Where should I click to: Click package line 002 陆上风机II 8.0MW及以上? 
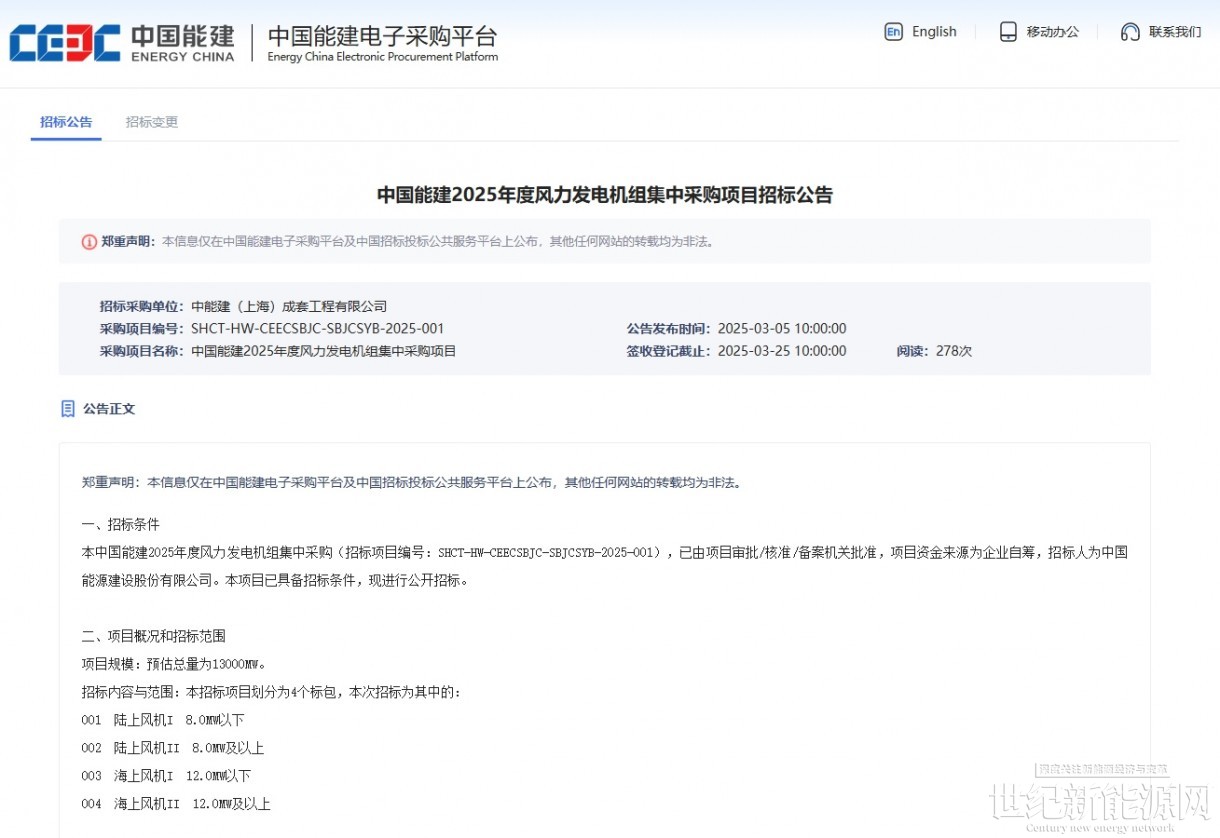point(173,748)
